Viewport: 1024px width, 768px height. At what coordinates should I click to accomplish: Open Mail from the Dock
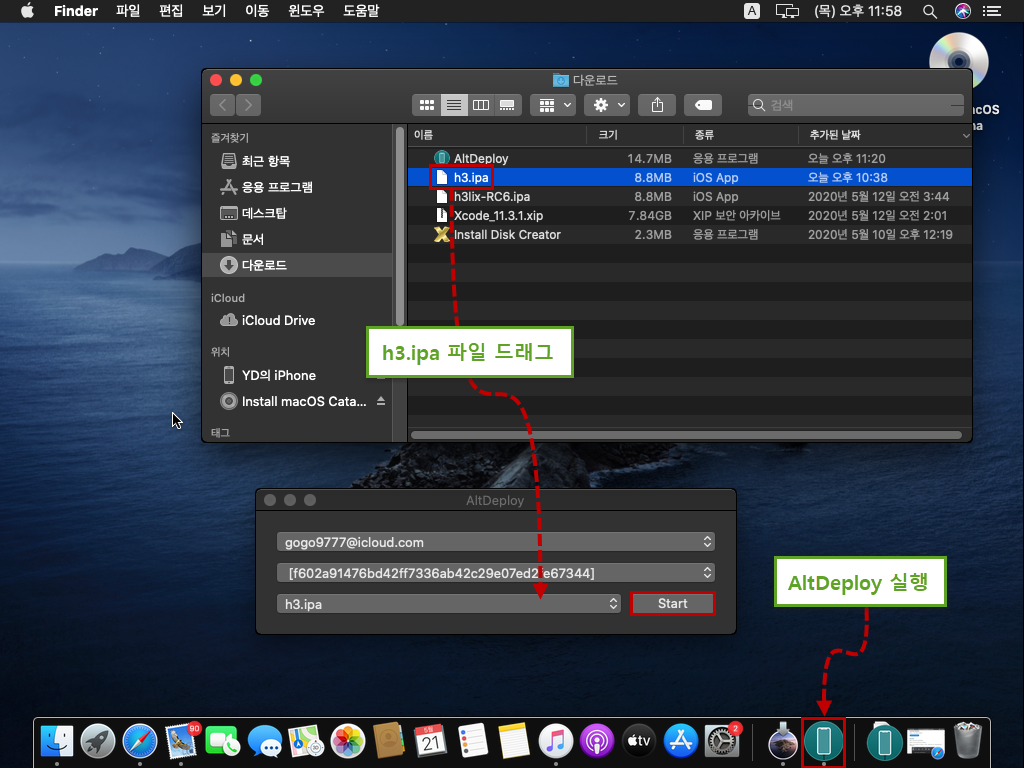coord(181,741)
